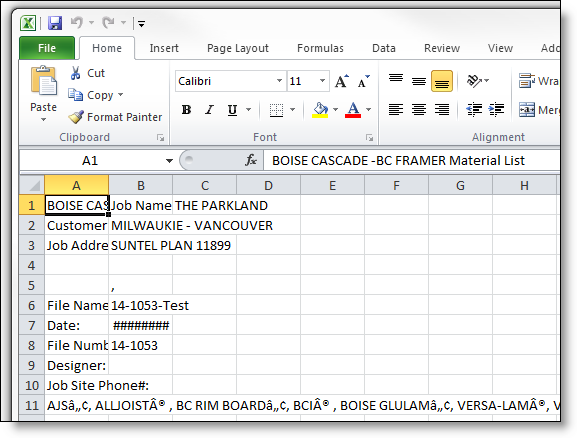Click cell with SUNTEL PLAN 11899
The width and height of the screenshot is (577, 438).
[141, 246]
